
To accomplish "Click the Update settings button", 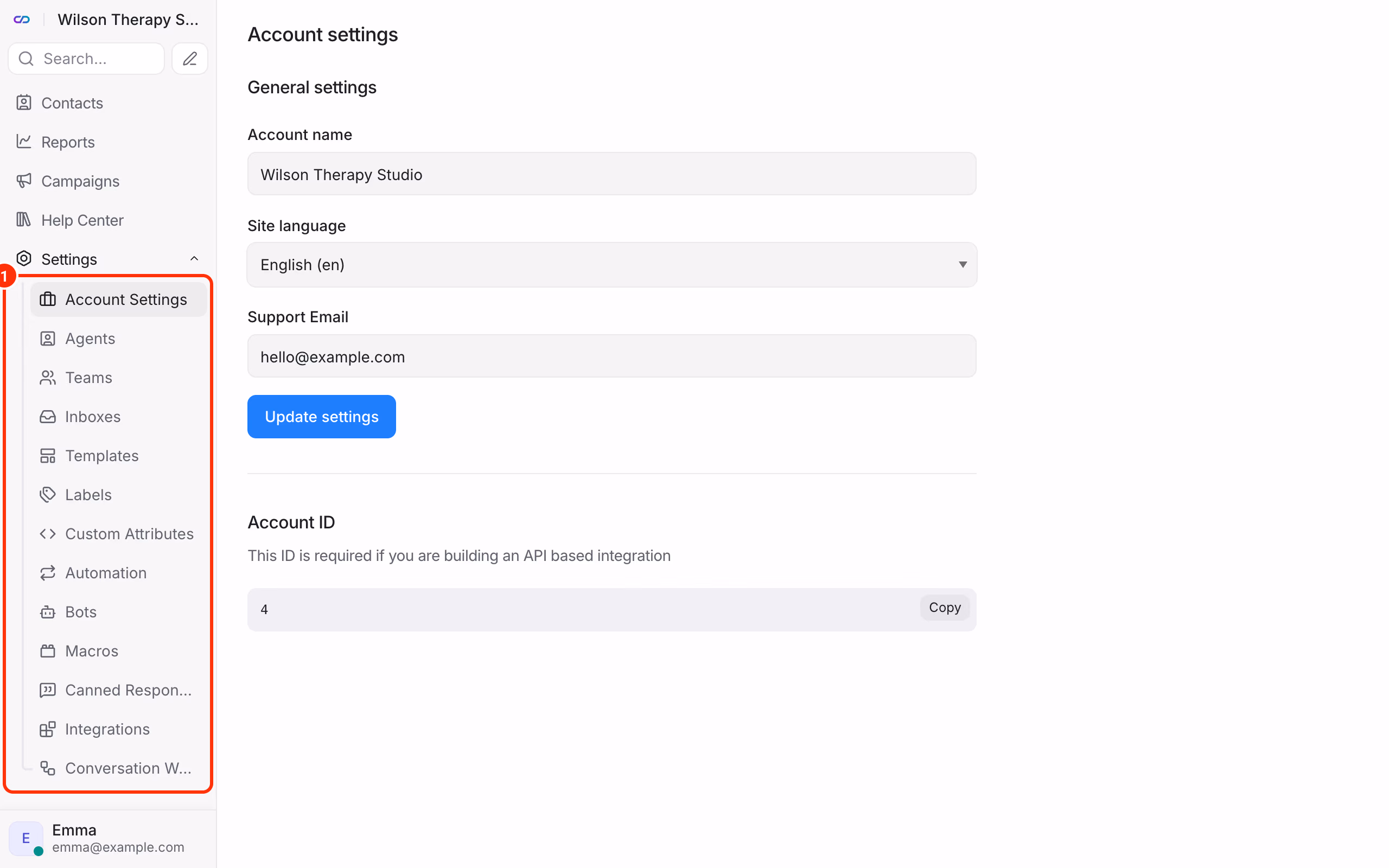I will click(x=321, y=417).
